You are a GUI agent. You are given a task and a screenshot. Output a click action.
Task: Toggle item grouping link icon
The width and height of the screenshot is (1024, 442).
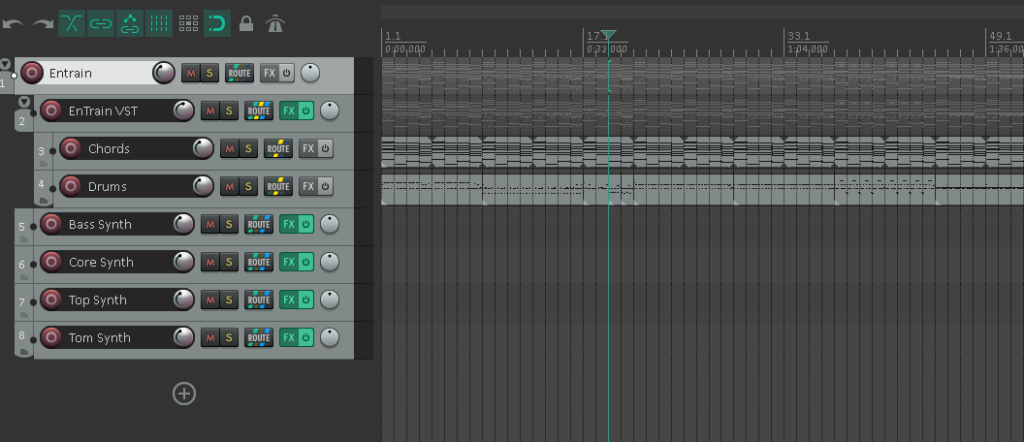point(101,22)
